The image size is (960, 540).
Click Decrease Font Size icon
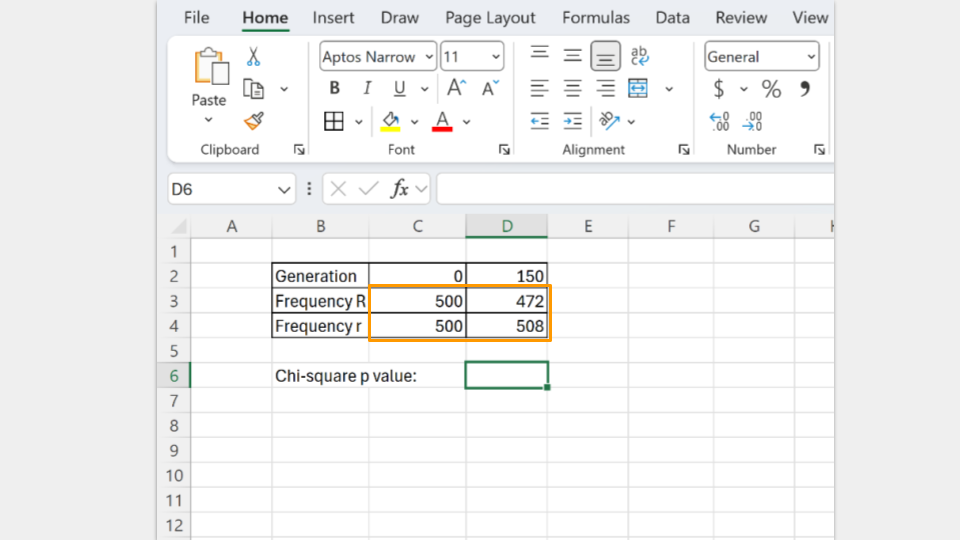click(x=490, y=88)
